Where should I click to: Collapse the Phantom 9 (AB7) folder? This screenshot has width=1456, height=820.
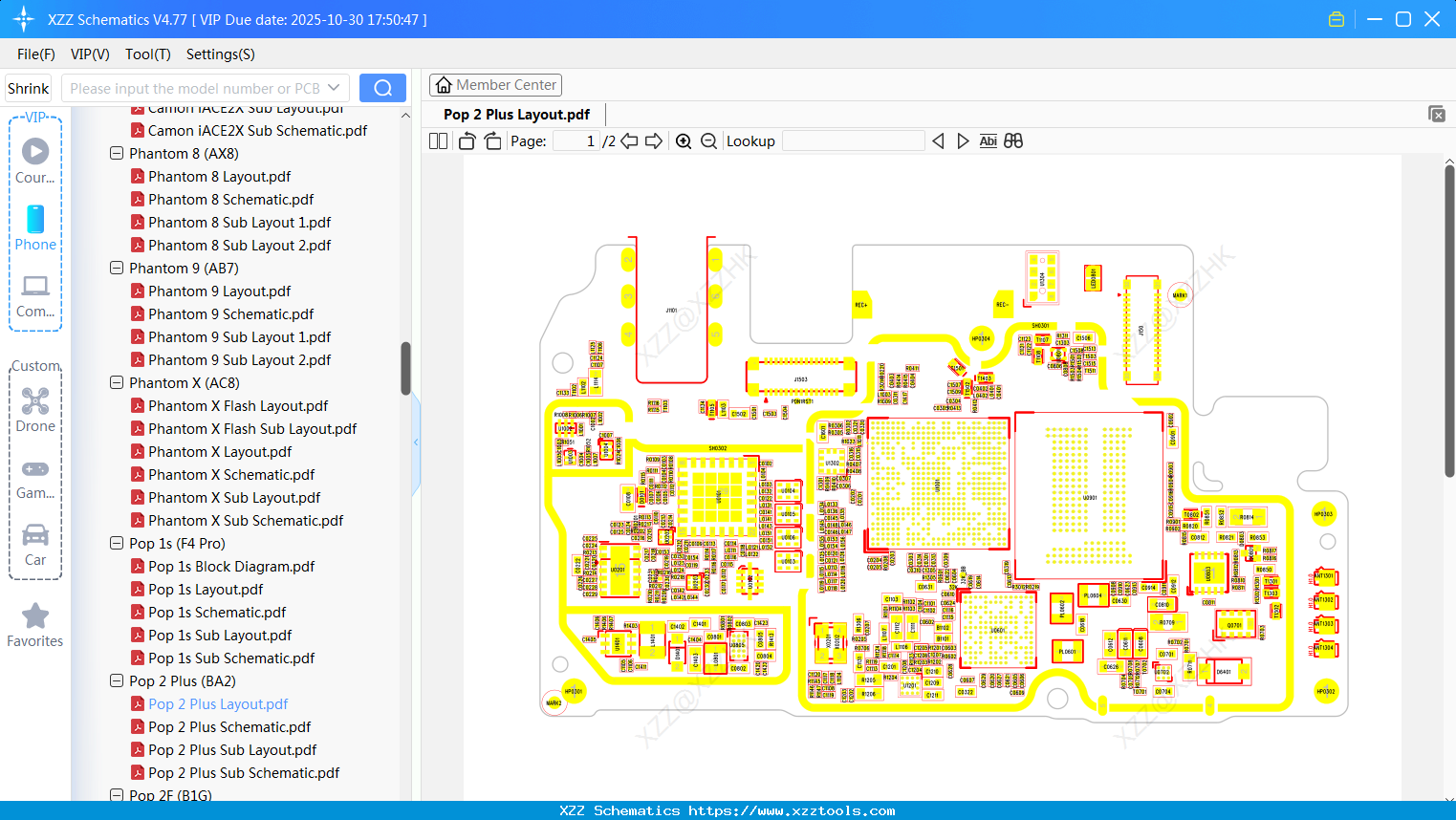tap(117, 269)
